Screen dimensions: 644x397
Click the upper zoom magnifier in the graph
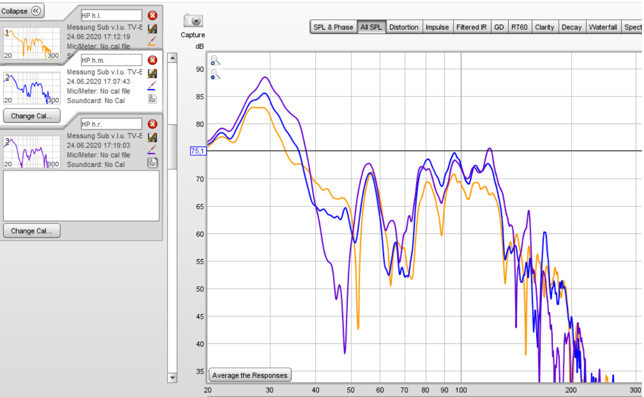(x=215, y=61)
